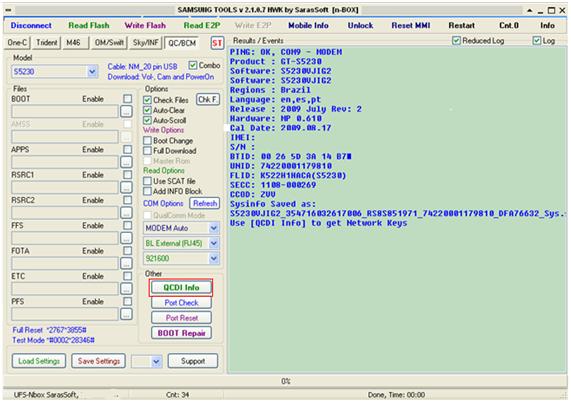Enable the Full Download option
This screenshot has width=571, height=402.
[147, 151]
